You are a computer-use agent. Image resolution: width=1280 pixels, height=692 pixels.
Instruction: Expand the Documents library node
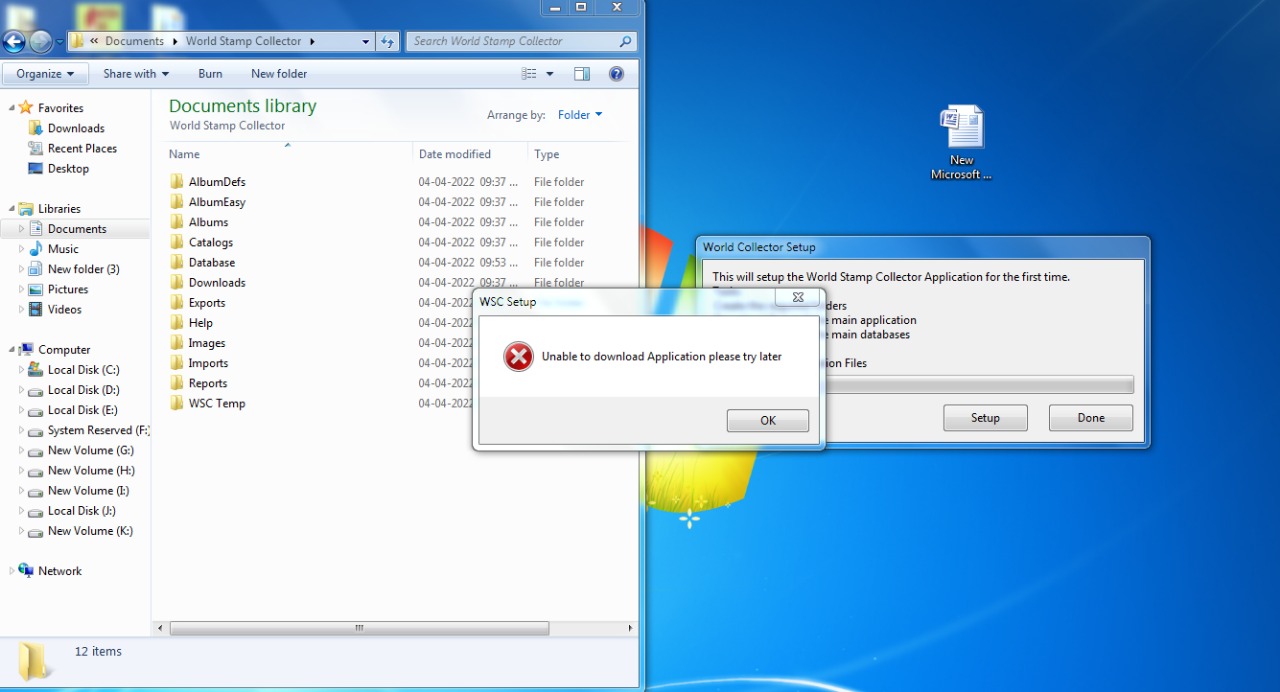(22, 229)
